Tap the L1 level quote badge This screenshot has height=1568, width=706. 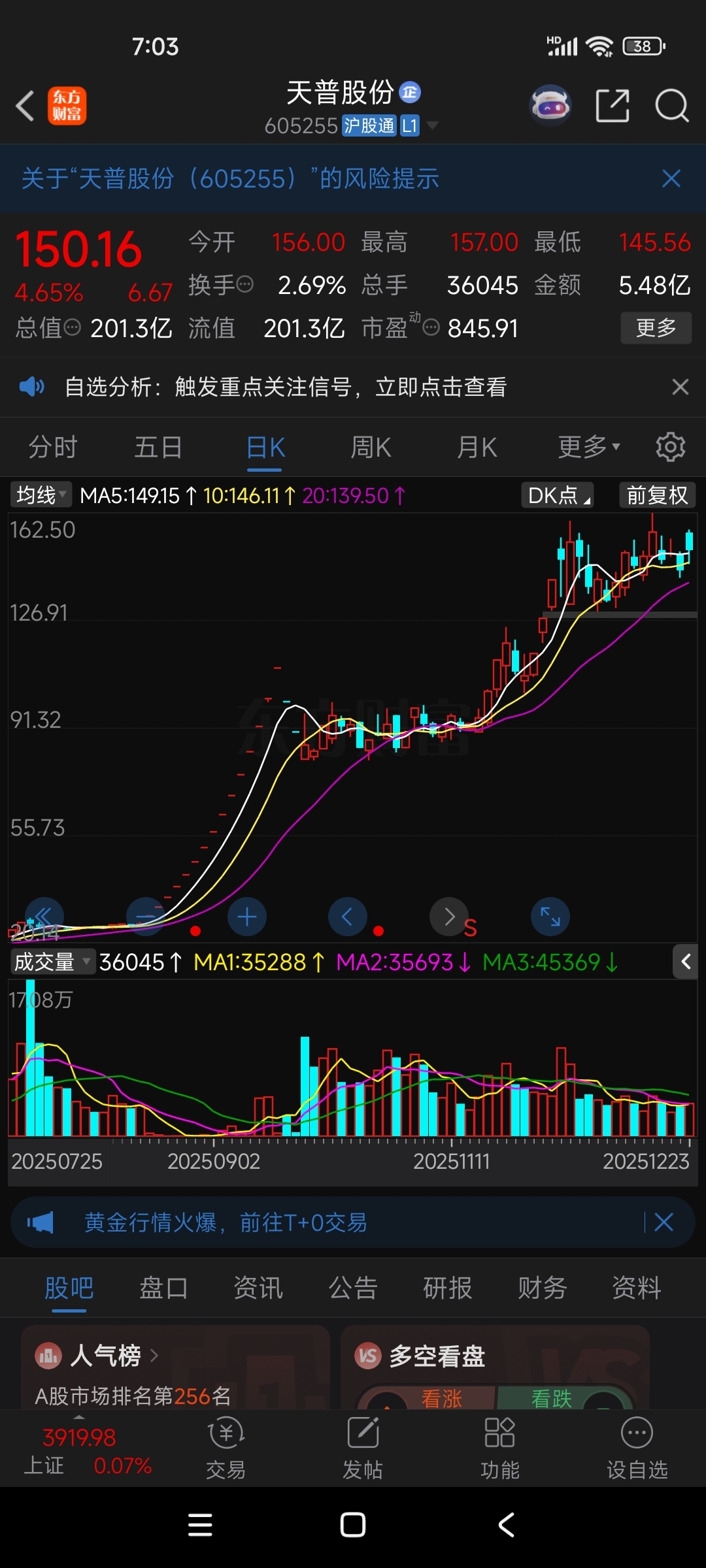[x=409, y=125]
